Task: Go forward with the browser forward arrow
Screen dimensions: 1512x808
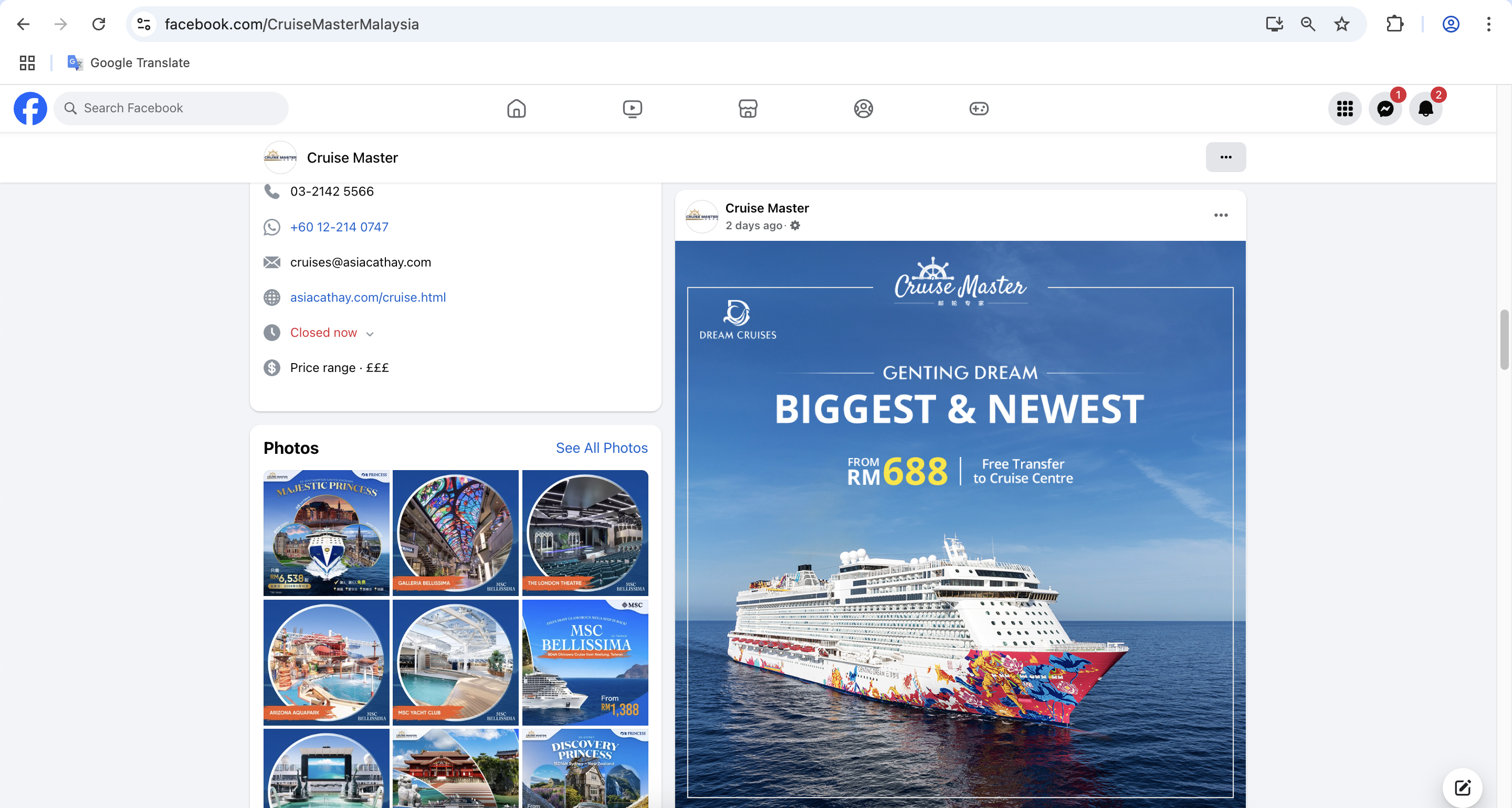Action: coord(60,24)
